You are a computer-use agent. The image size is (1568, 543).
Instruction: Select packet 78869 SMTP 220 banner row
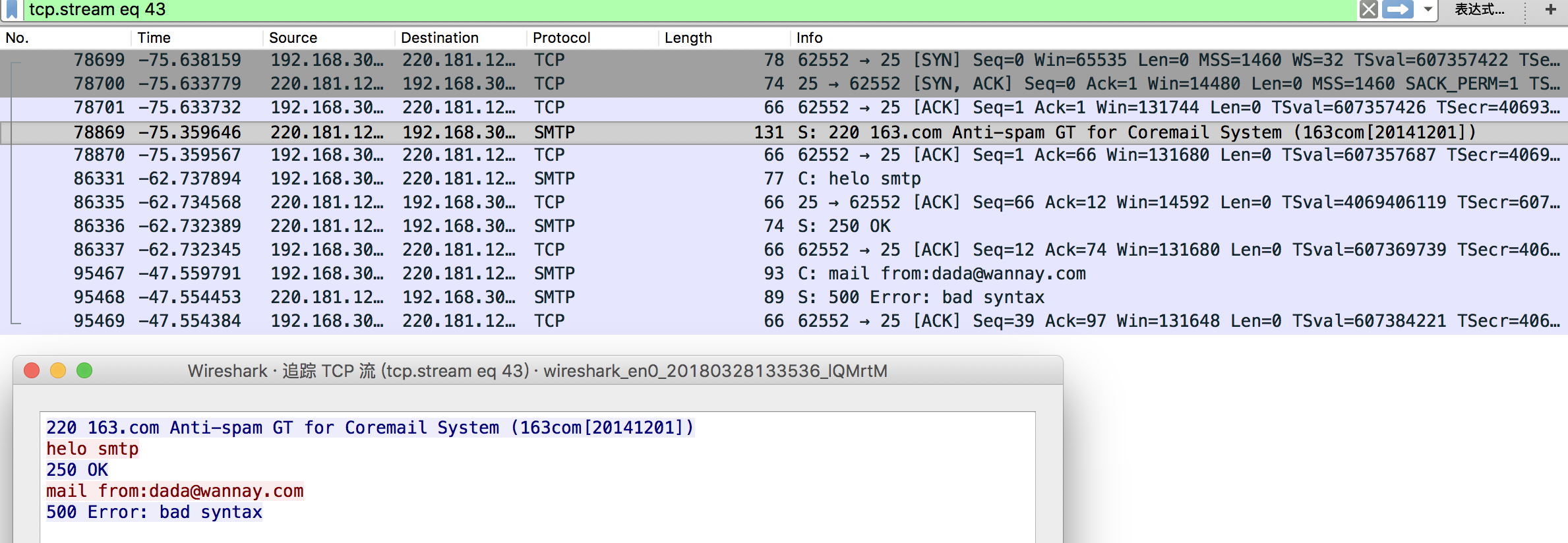pyautogui.click(x=784, y=132)
